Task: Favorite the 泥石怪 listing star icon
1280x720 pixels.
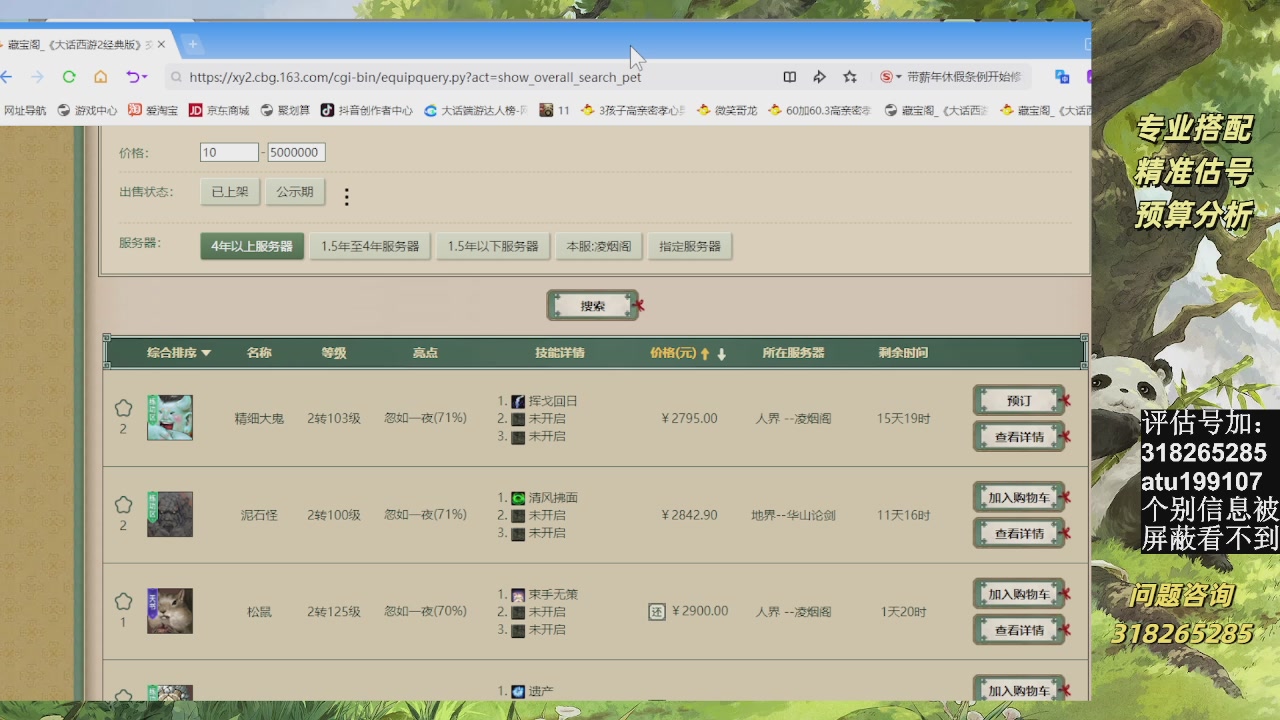Action: [123, 505]
